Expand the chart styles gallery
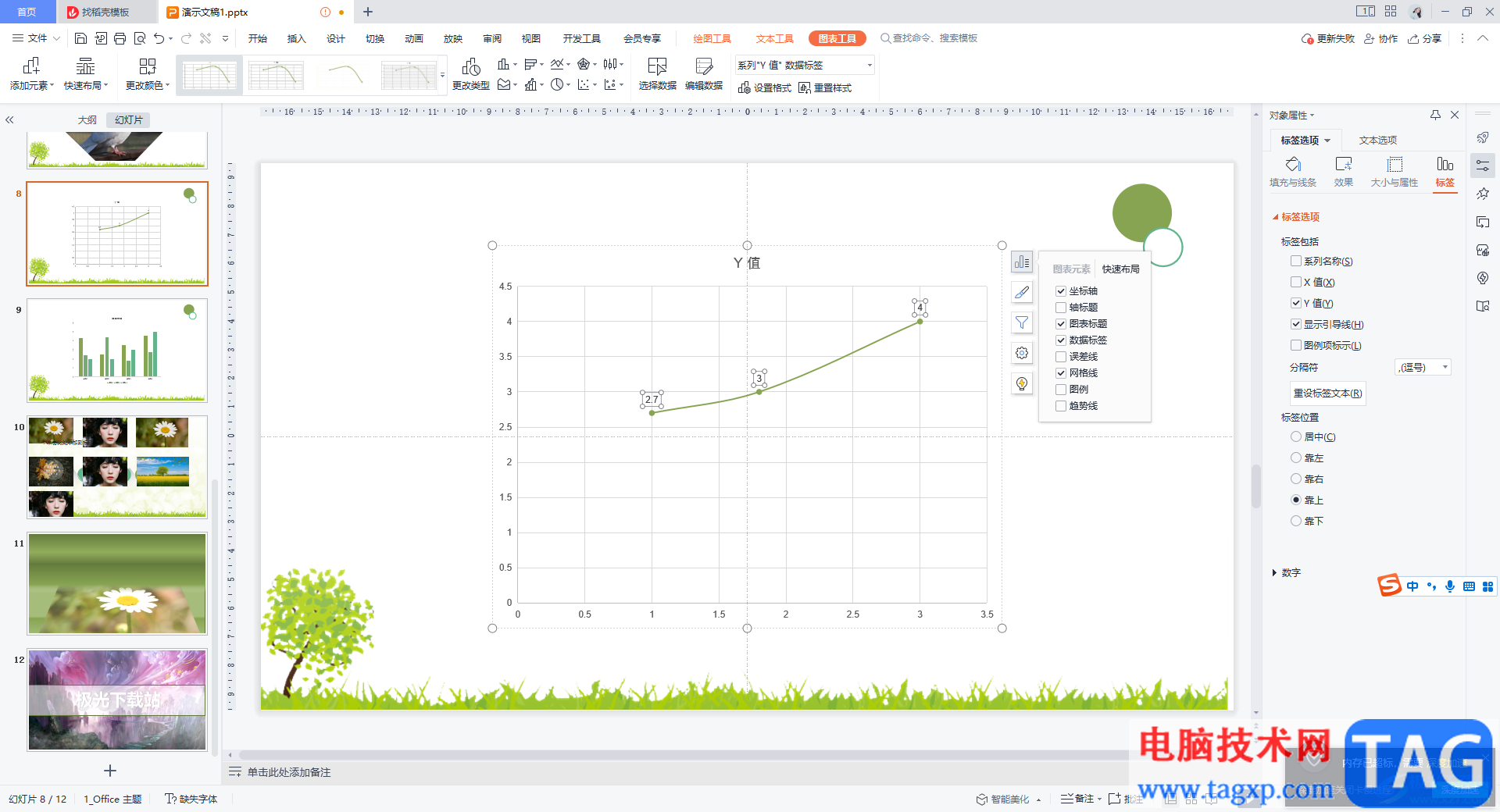Screen dimensions: 1500x812 443,76
